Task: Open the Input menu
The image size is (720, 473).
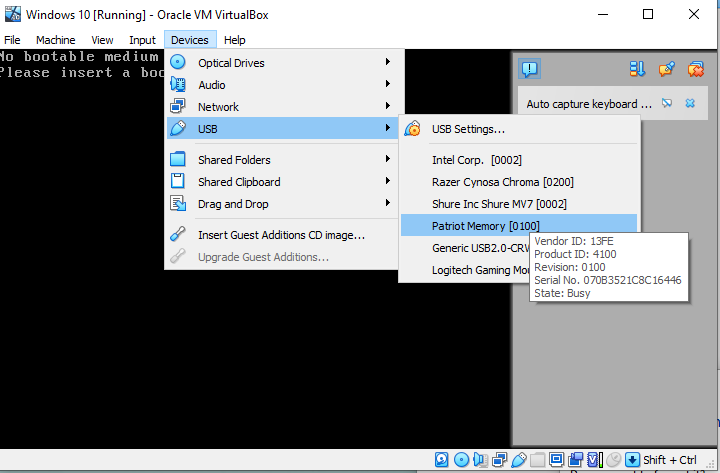Action: click(x=142, y=40)
